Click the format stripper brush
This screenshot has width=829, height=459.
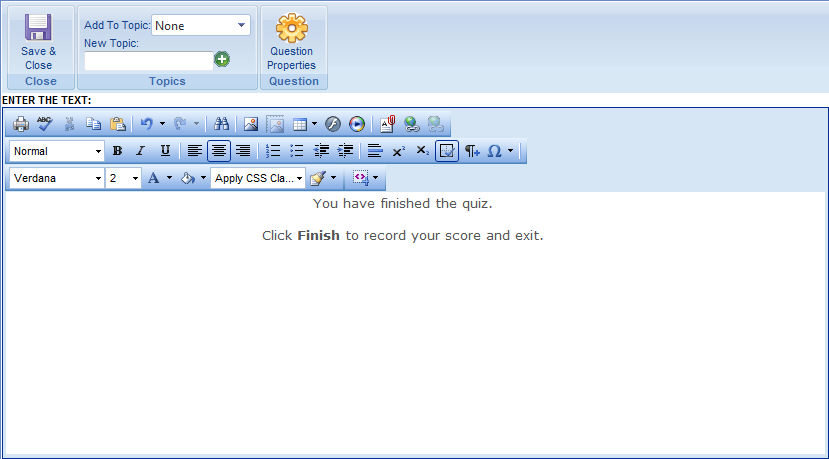click(x=318, y=178)
